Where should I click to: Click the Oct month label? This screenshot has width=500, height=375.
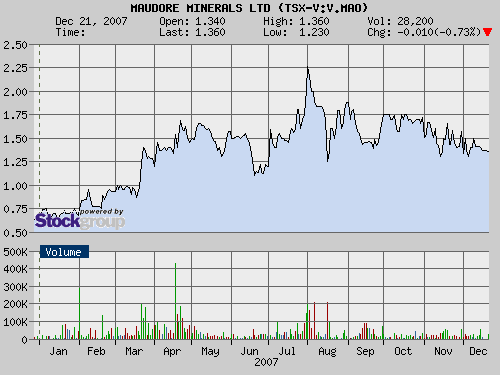click(403, 351)
